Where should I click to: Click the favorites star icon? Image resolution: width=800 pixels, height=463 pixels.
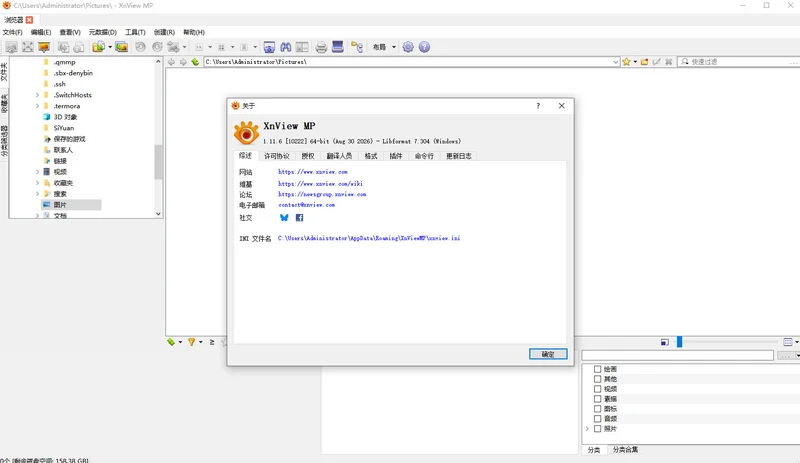[627, 62]
